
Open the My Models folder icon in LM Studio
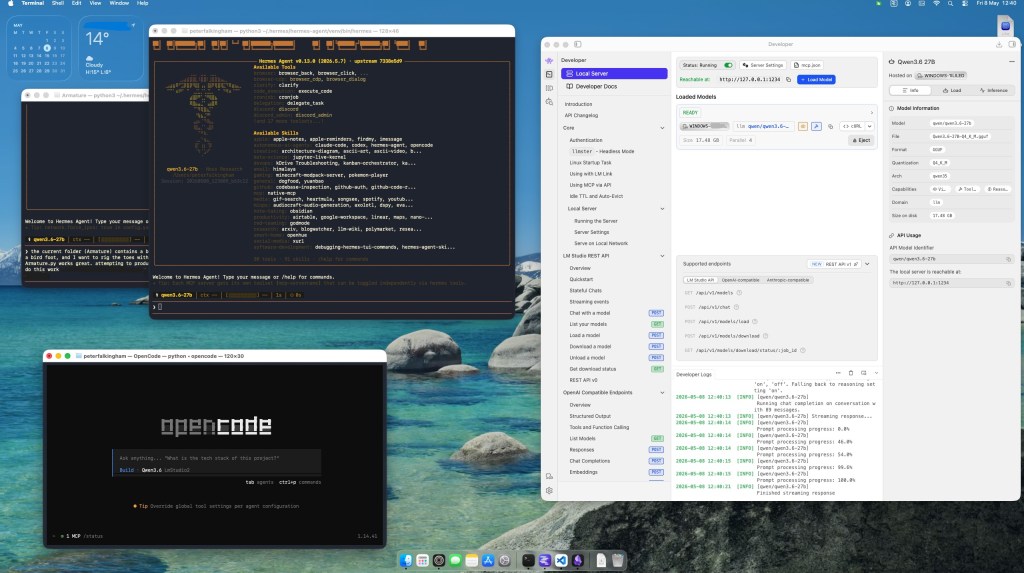(x=549, y=88)
